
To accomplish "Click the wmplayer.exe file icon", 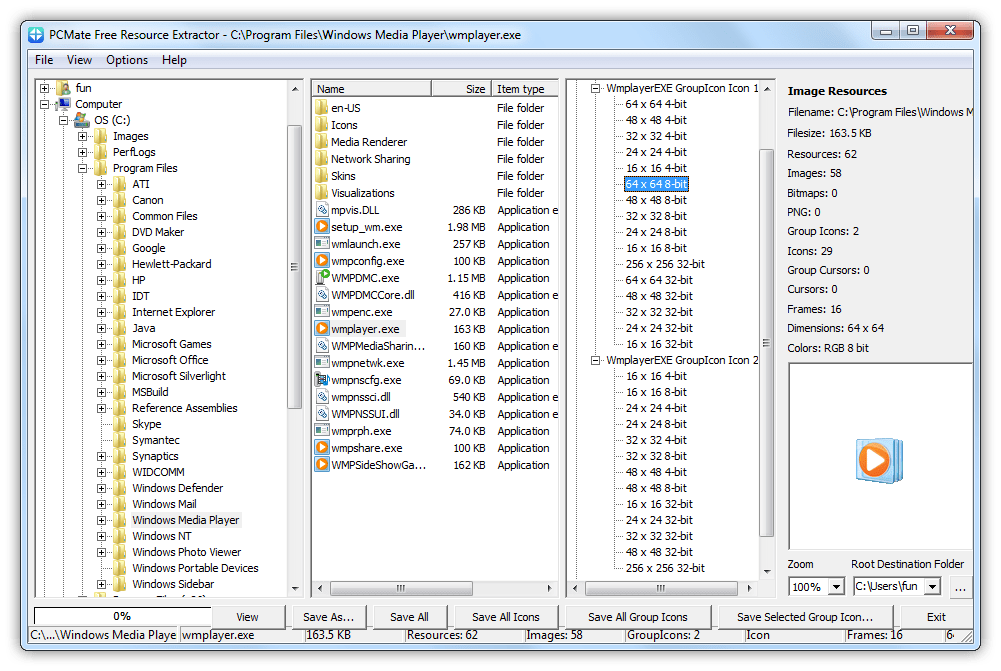I will [322, 329].
